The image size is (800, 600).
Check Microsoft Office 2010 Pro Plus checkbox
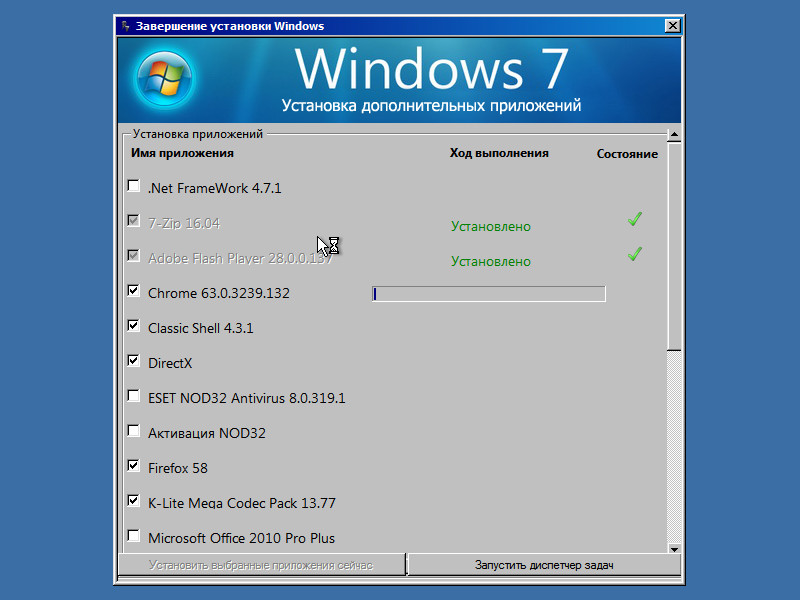tap(134, 536)
